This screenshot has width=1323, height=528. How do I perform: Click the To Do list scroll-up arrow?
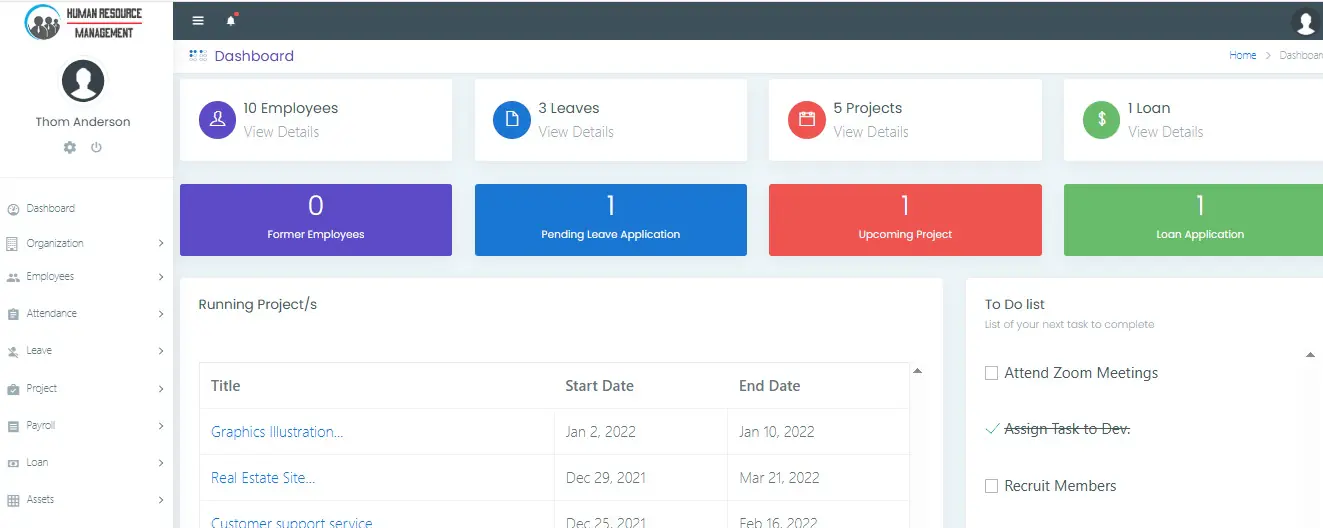1310,355
